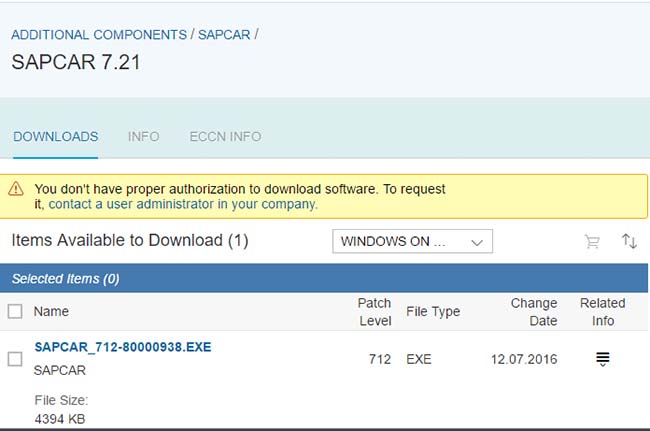Click the Items Available to Download (1) heading
The width and height of the screenshot is (650, 431).
(130, 240)
